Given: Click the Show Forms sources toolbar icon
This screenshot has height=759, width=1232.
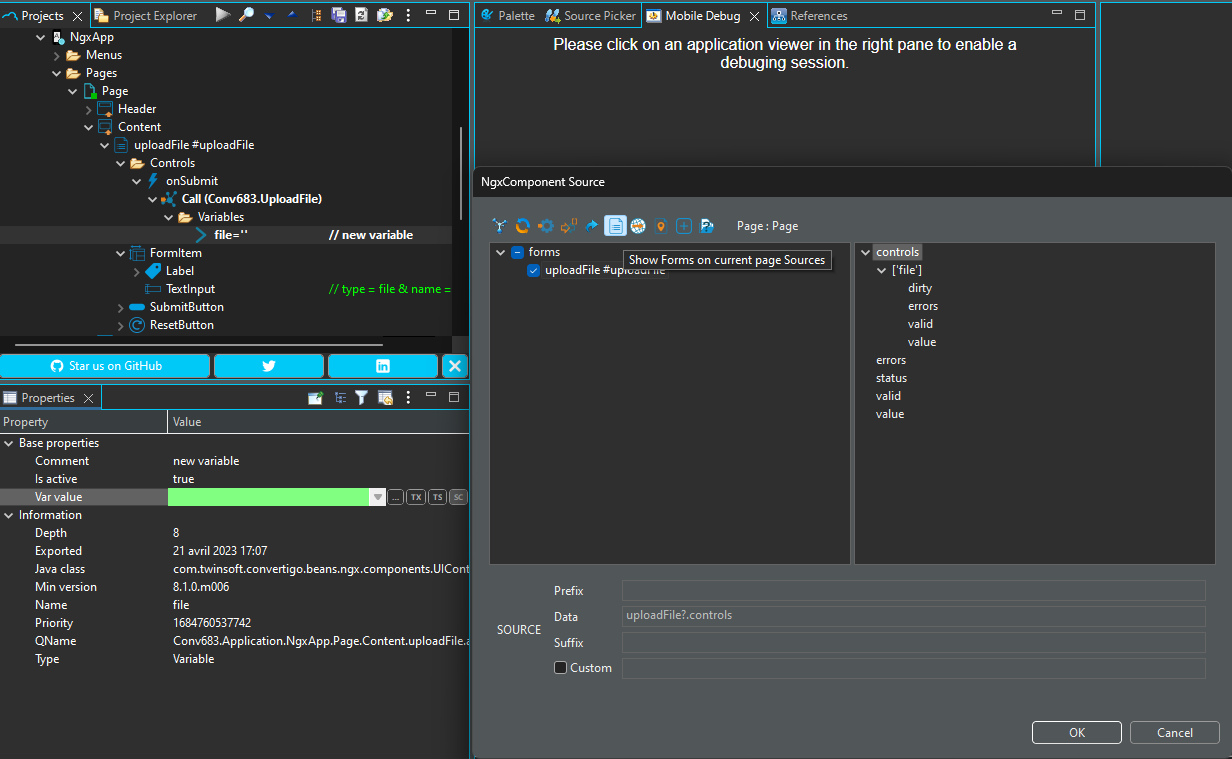Looking at the screenshot, I should tap(615, 226).
